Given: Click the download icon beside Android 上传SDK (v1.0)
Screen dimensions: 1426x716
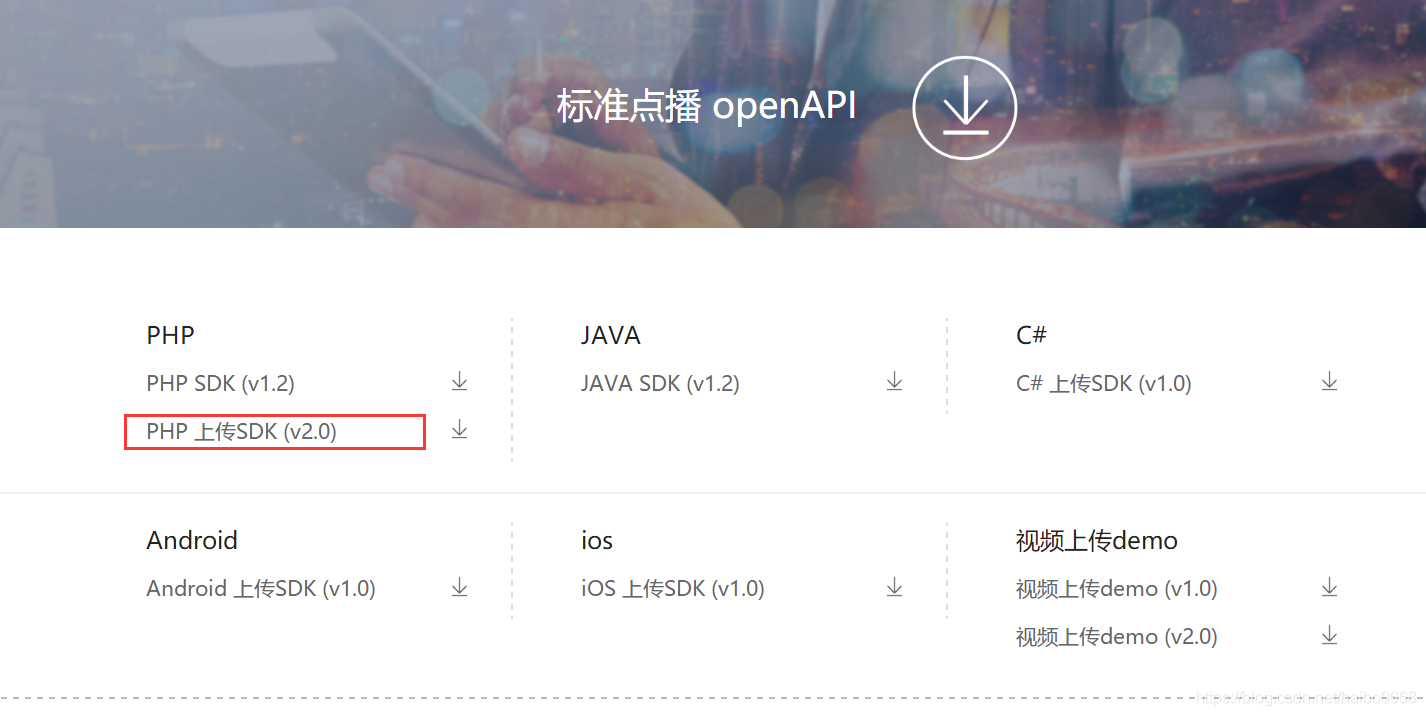Looking at the screenshot, I should pyautogui.click(x=459, y=587).
